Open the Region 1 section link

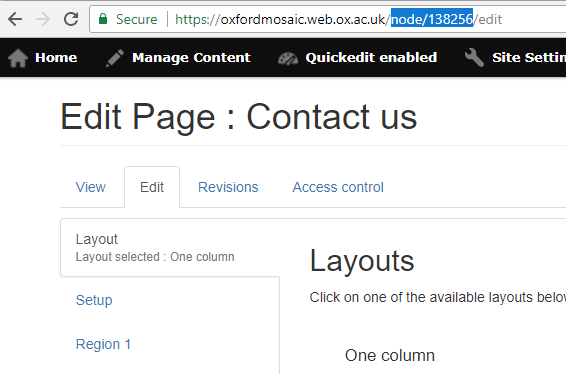pos(103,344)
